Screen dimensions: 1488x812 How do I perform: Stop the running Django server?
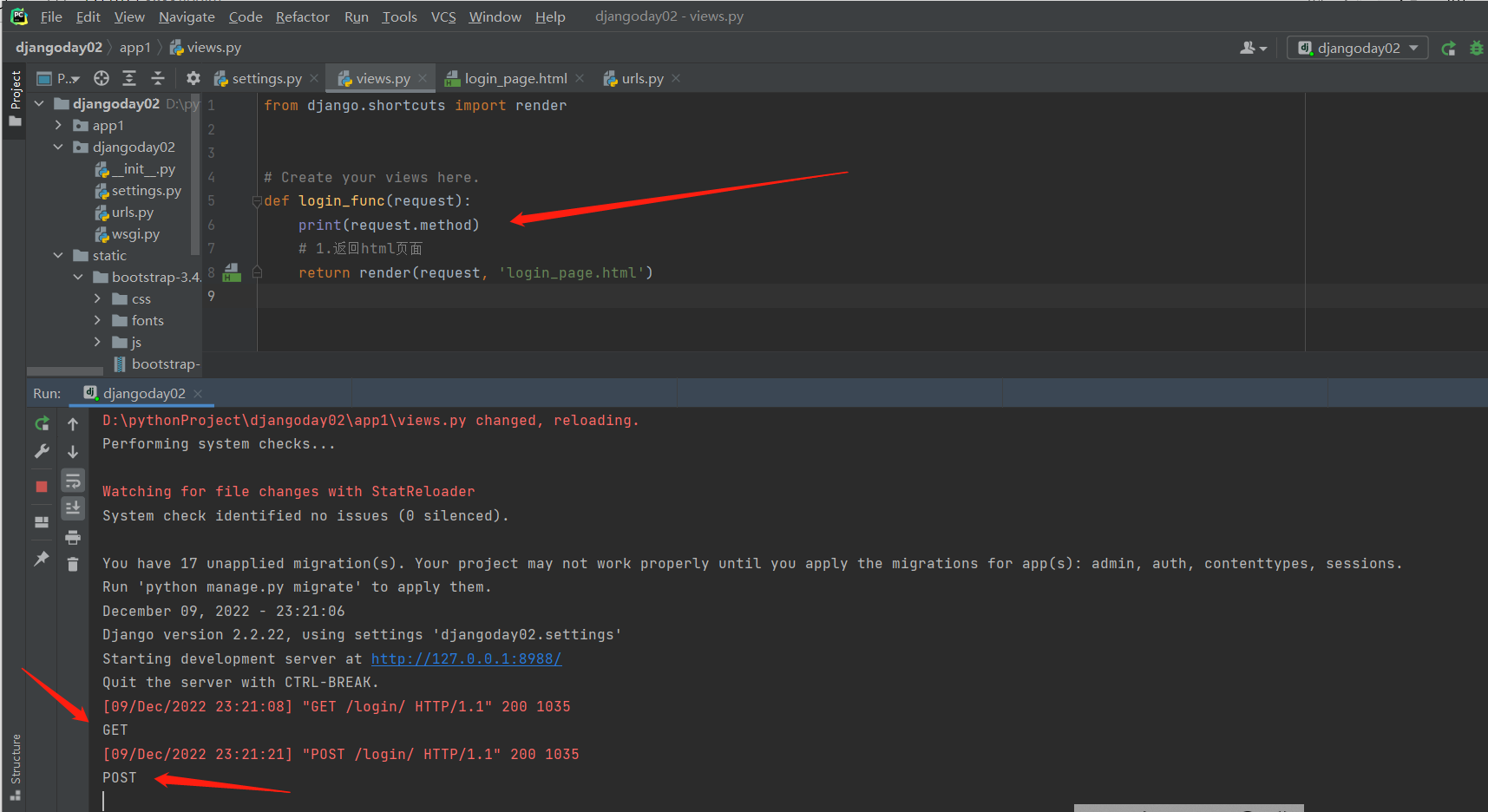click(42, 487)
